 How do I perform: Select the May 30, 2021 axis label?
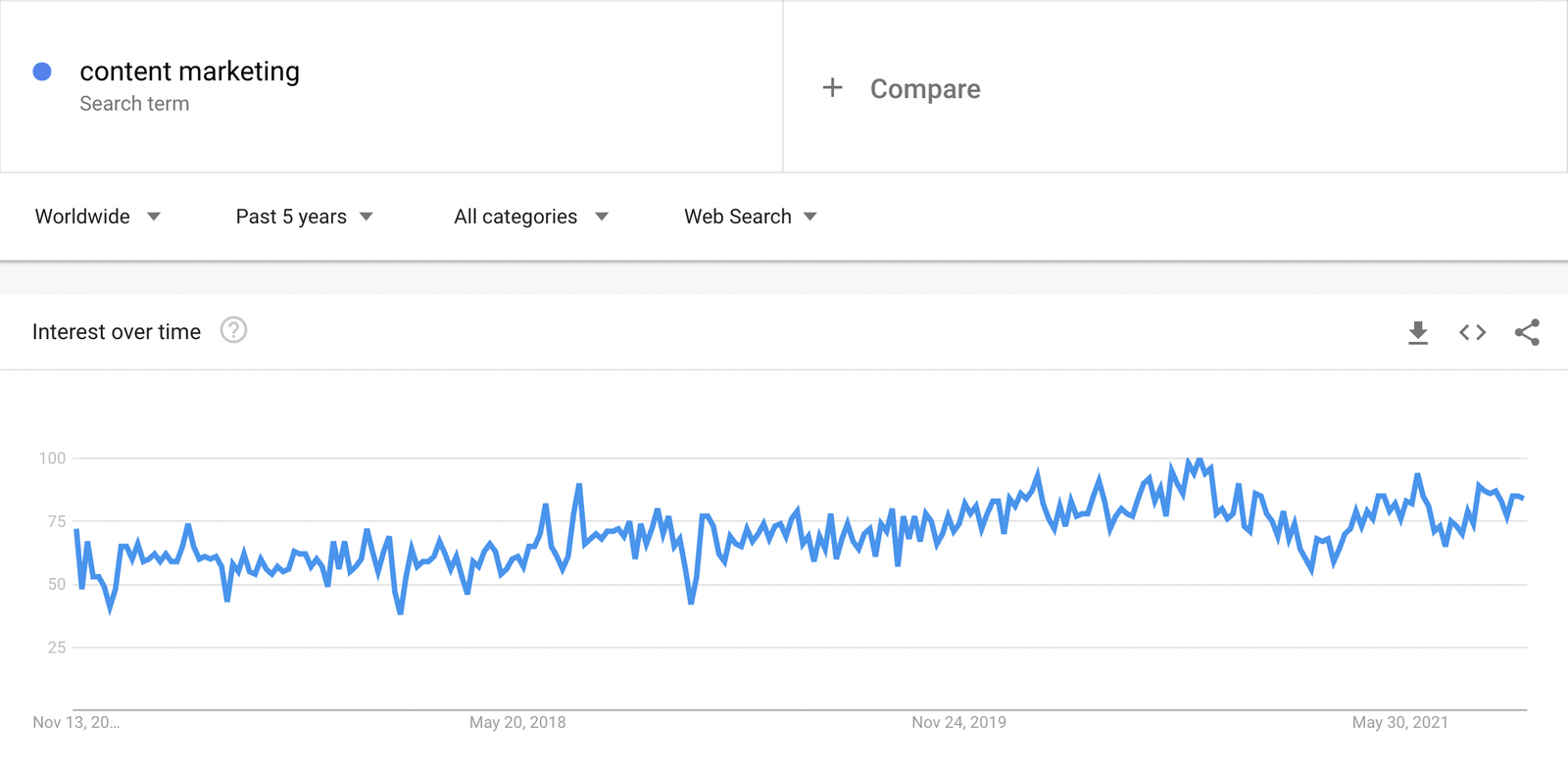(x=1399, y=723)
